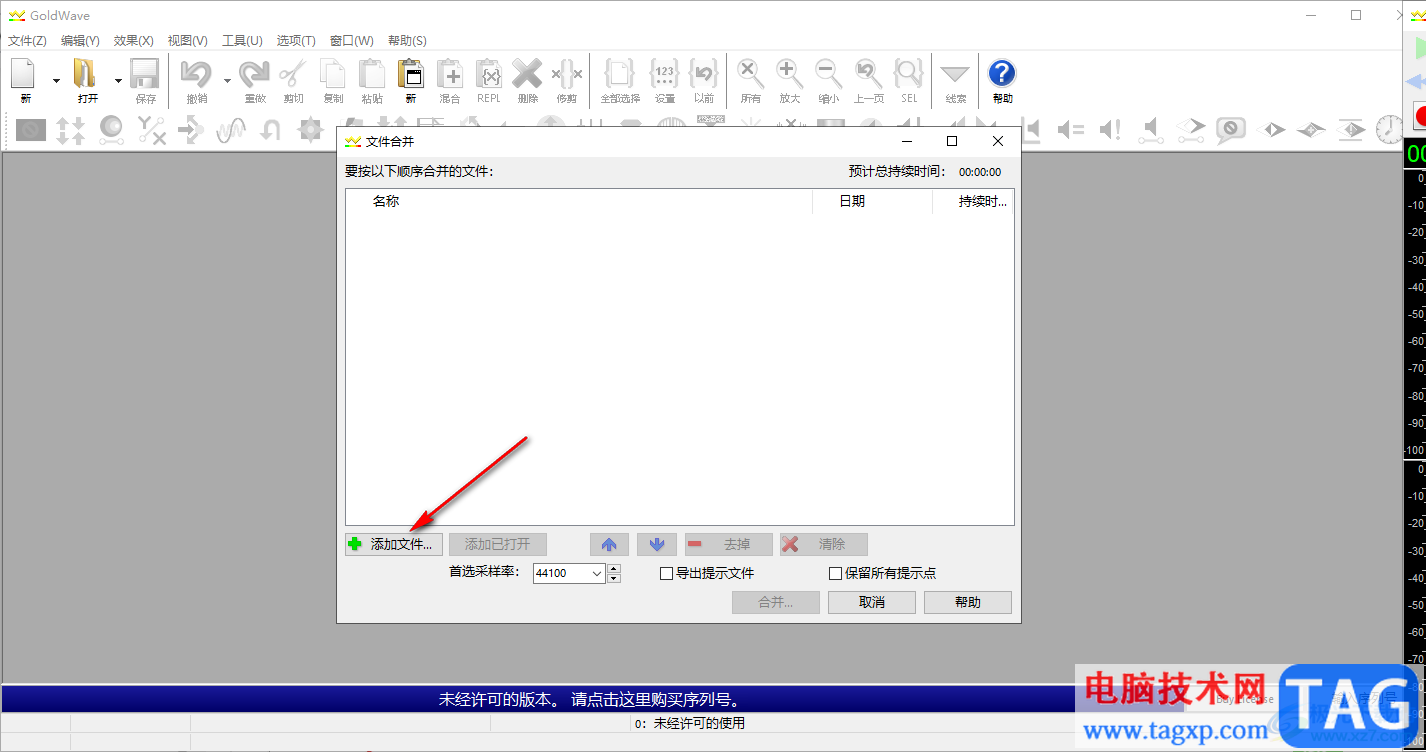The image size is (1426, 752).
Task: Click the 日期 column header
Action: pyautogui.click(x=872, y=201)
